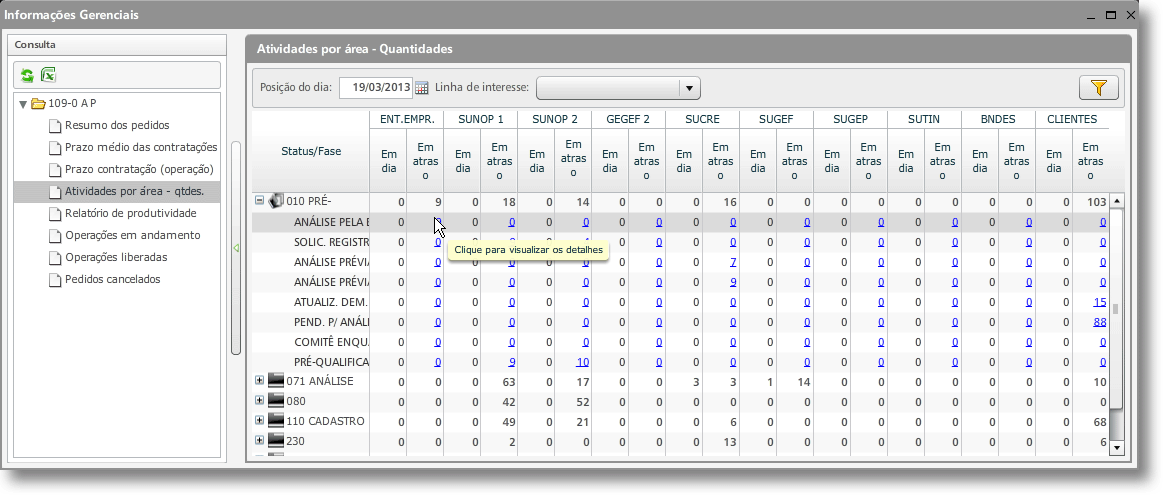Select Prazo contratação (operação) item
1163x495 pixels.
(x=139, y=169)
